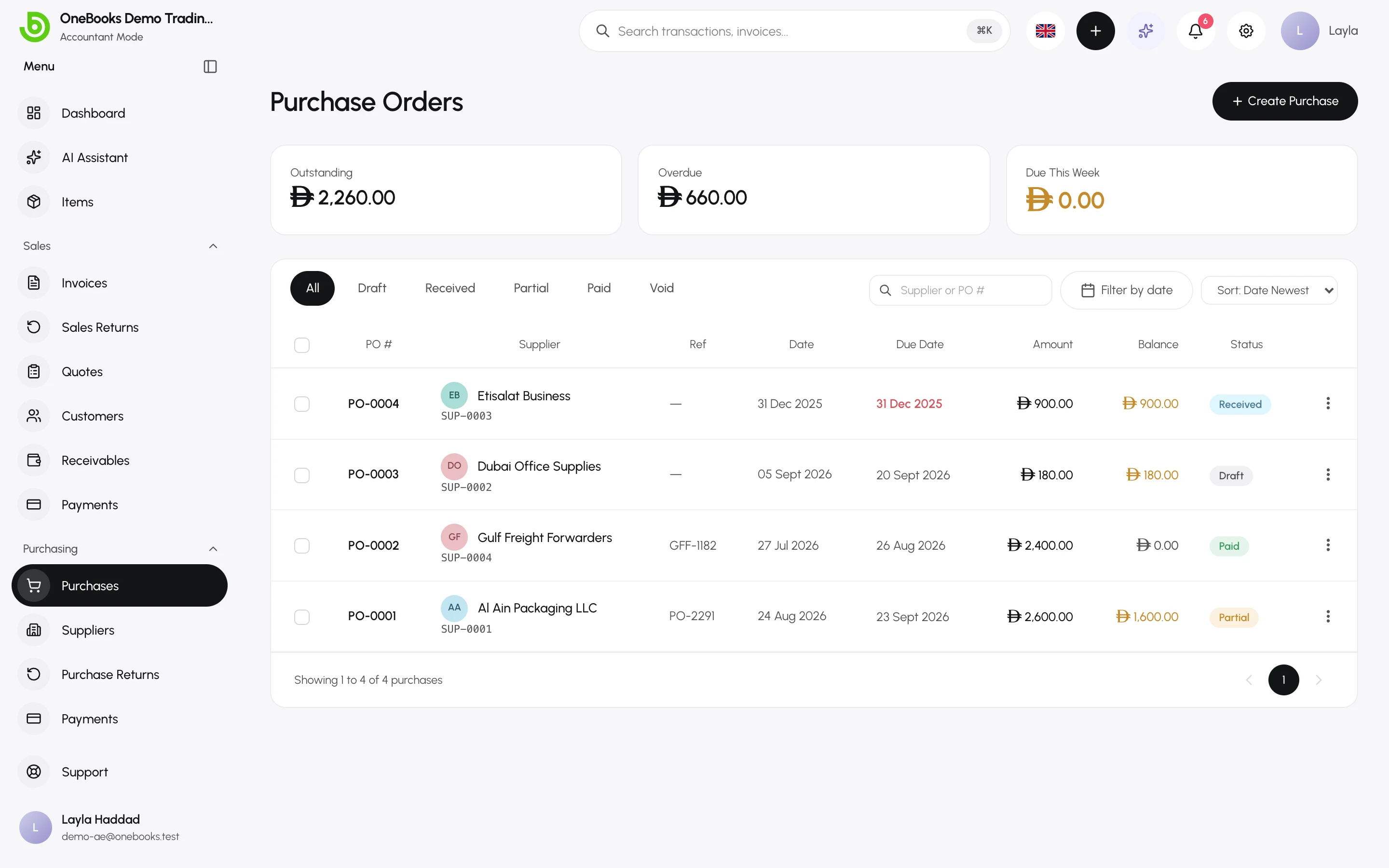The height and width of the screenshot is (868, 1389).
Task: Open settings gear icon
Action: coord(1246,31)
